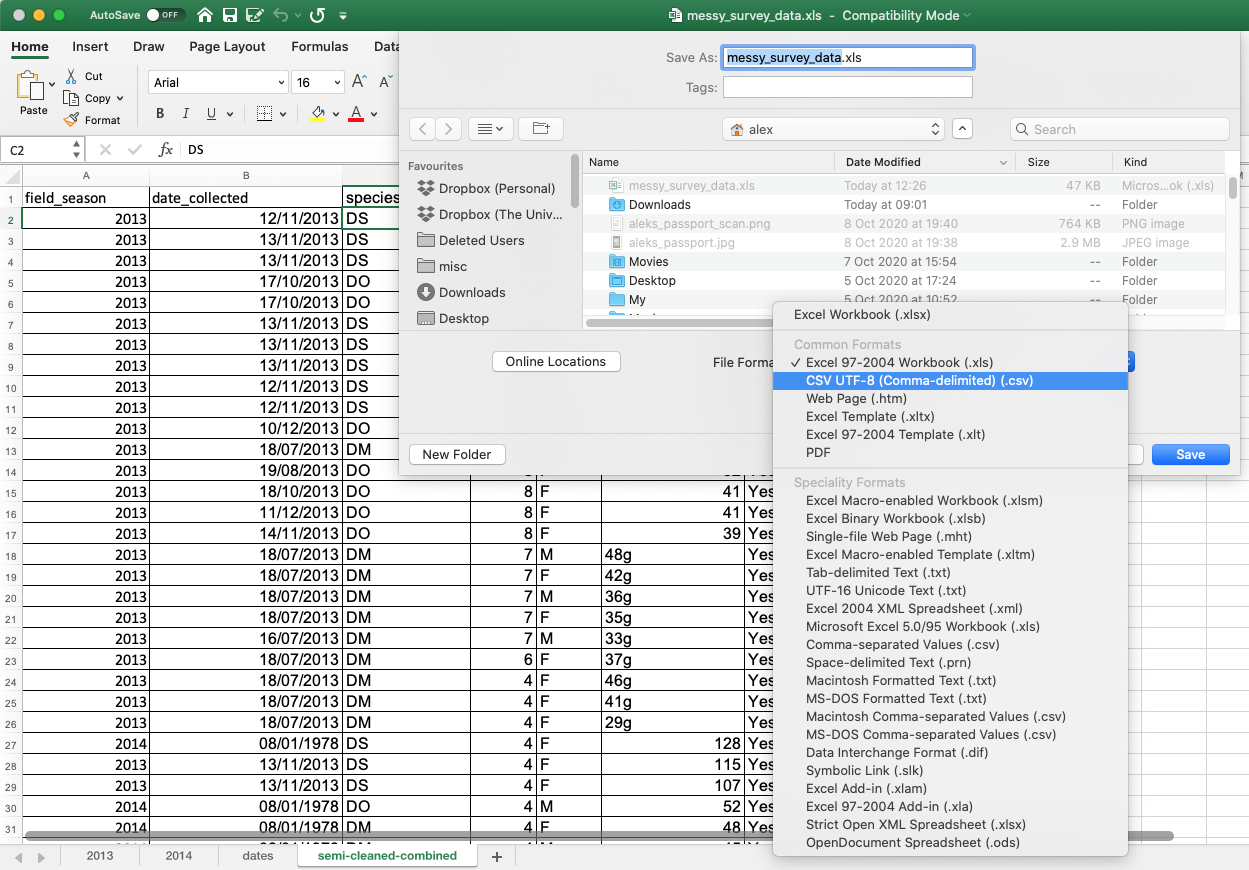Click the New Folder icon in the dialog

(456, 454)
